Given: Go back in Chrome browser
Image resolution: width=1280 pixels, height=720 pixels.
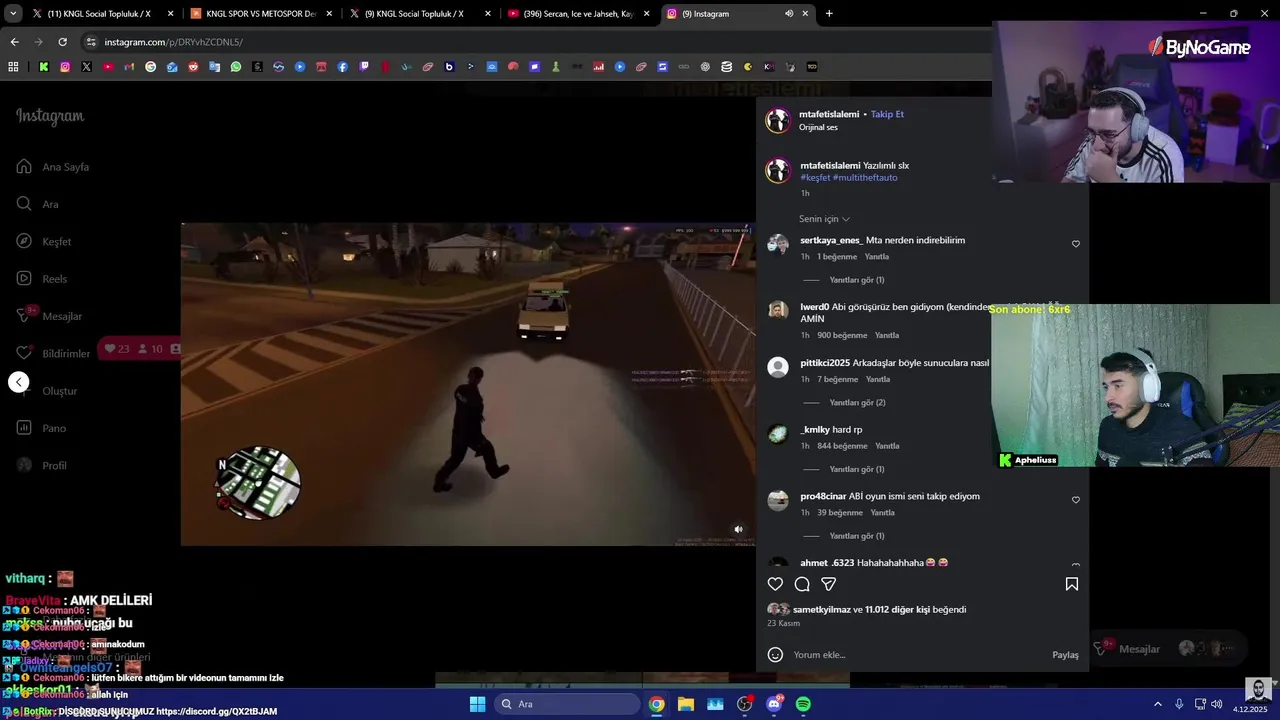Looking at the screenshot, I should (14, 42).
